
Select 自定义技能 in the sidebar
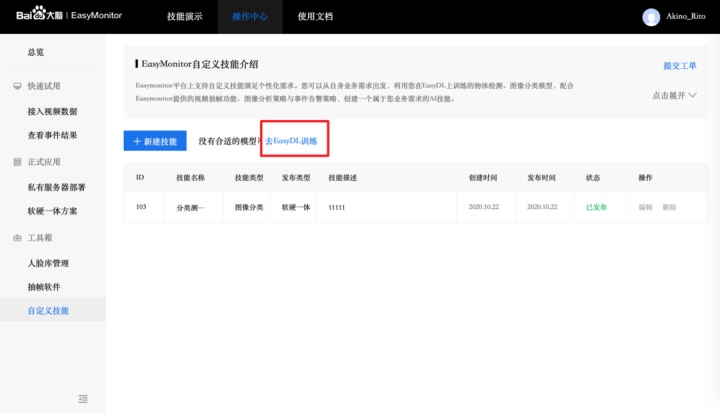48,311
